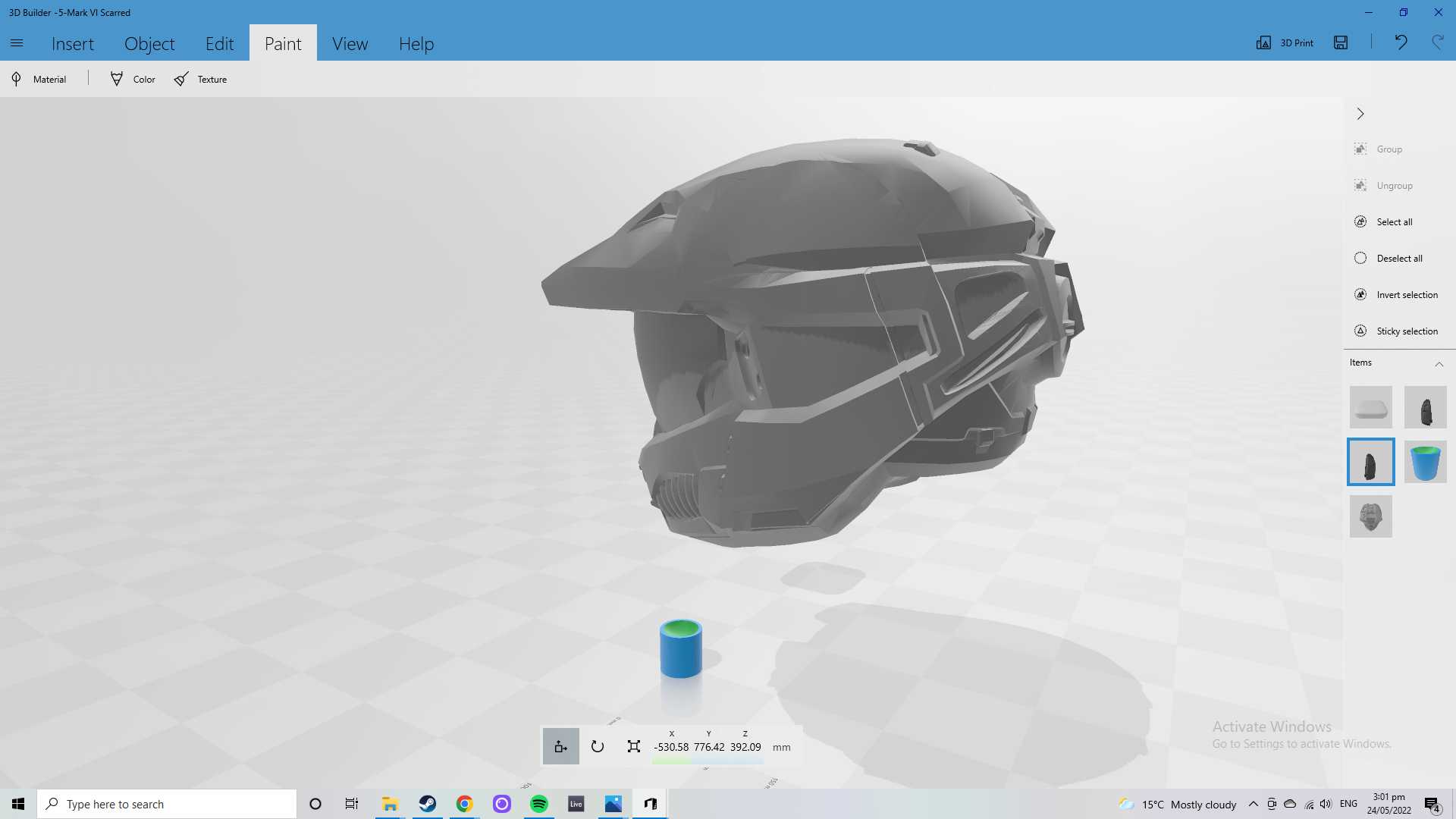Open the Live app on the taskbar
1456x819 pixels.
click(576, 804)
